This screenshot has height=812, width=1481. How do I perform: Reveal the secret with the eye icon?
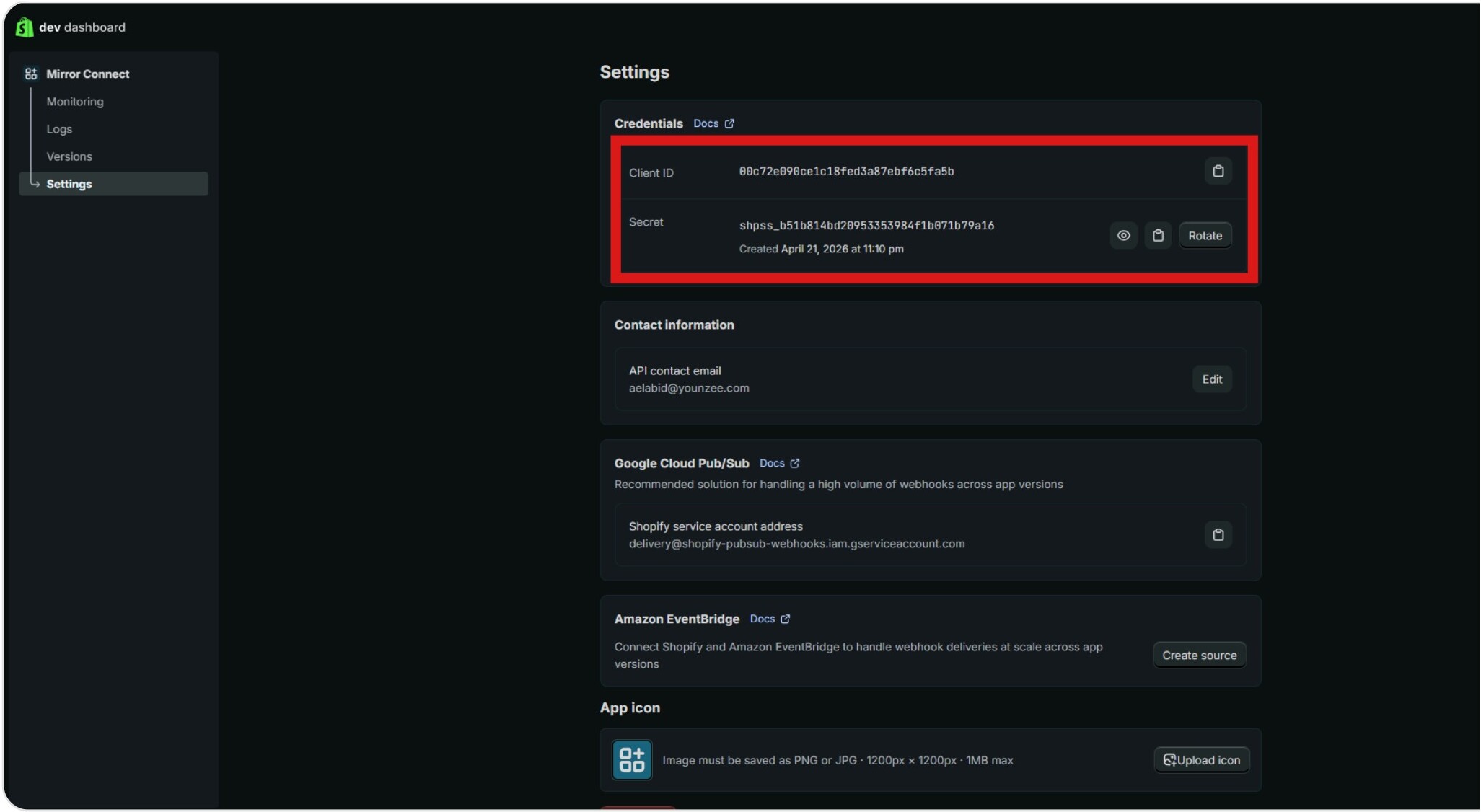coord(1123,236)
